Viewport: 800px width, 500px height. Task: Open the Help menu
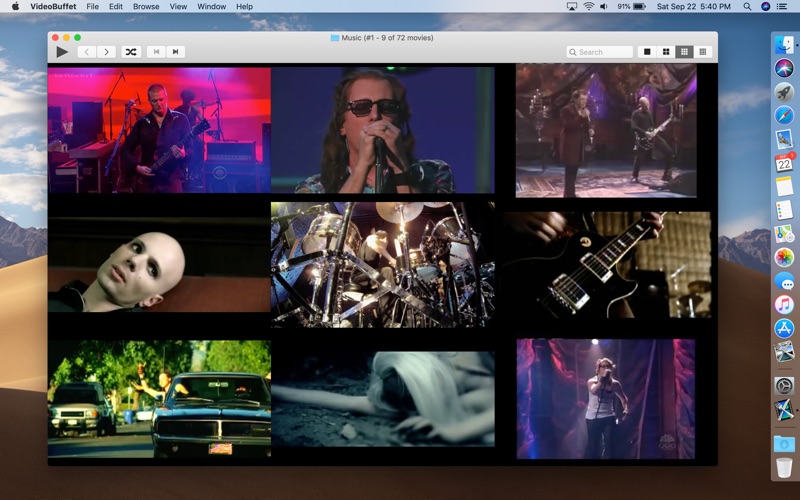click(244, 7)
